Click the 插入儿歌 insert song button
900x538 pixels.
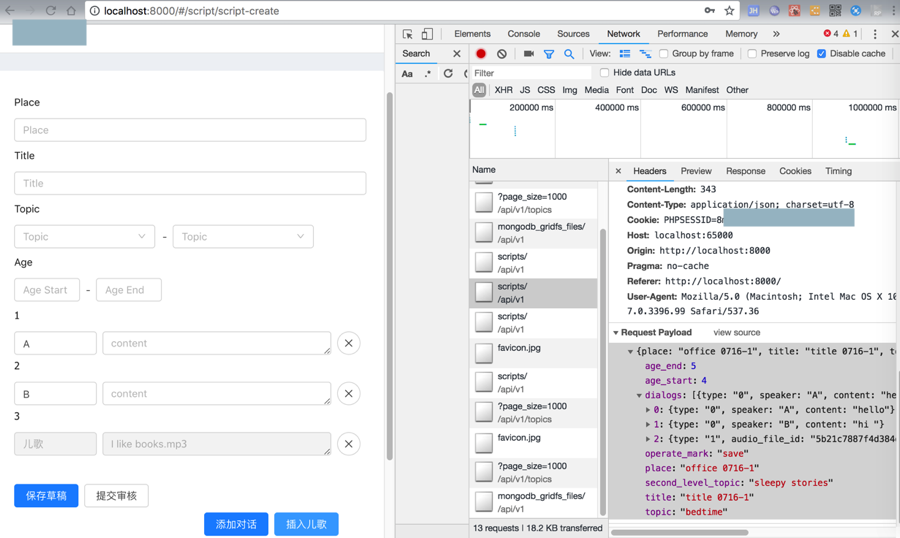point(306,524)
